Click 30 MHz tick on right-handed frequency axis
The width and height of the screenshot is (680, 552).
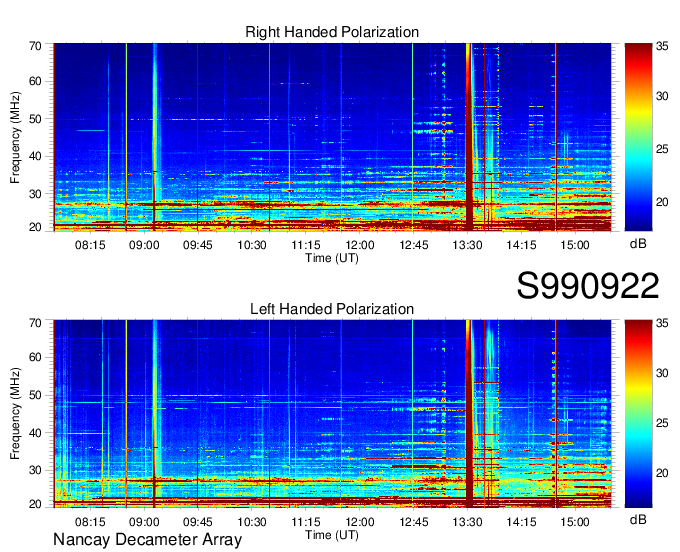(x=35, y=193)
